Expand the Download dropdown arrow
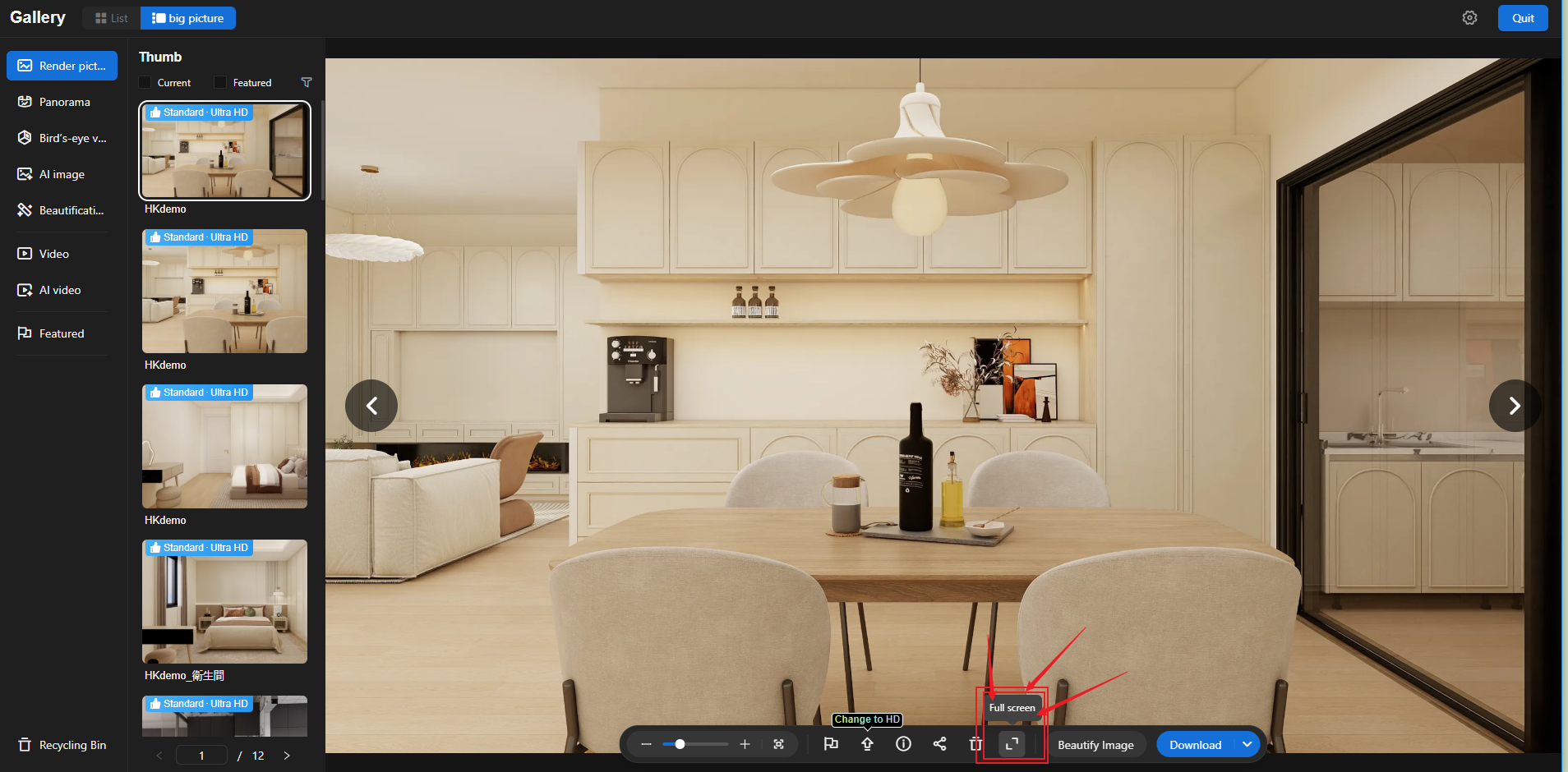 tap(1247, 744)
